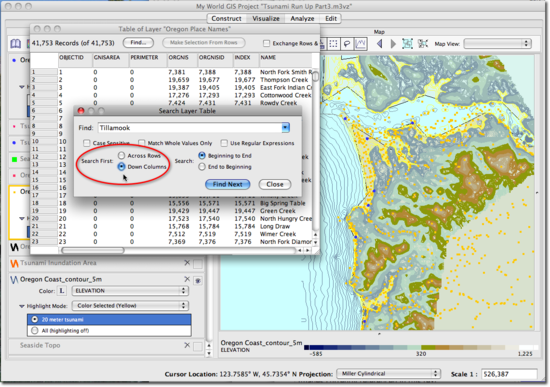Image resolution: width=550 pixels, height=387 pixels.
Task: Go to next map view arrow
Action: coord(393,44)
